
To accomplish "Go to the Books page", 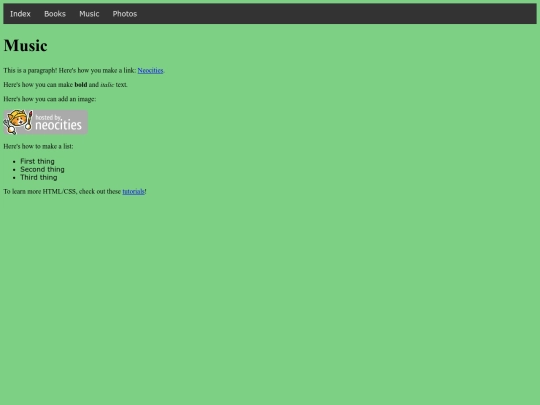I will pyautogui.click(x=55, y=14).
